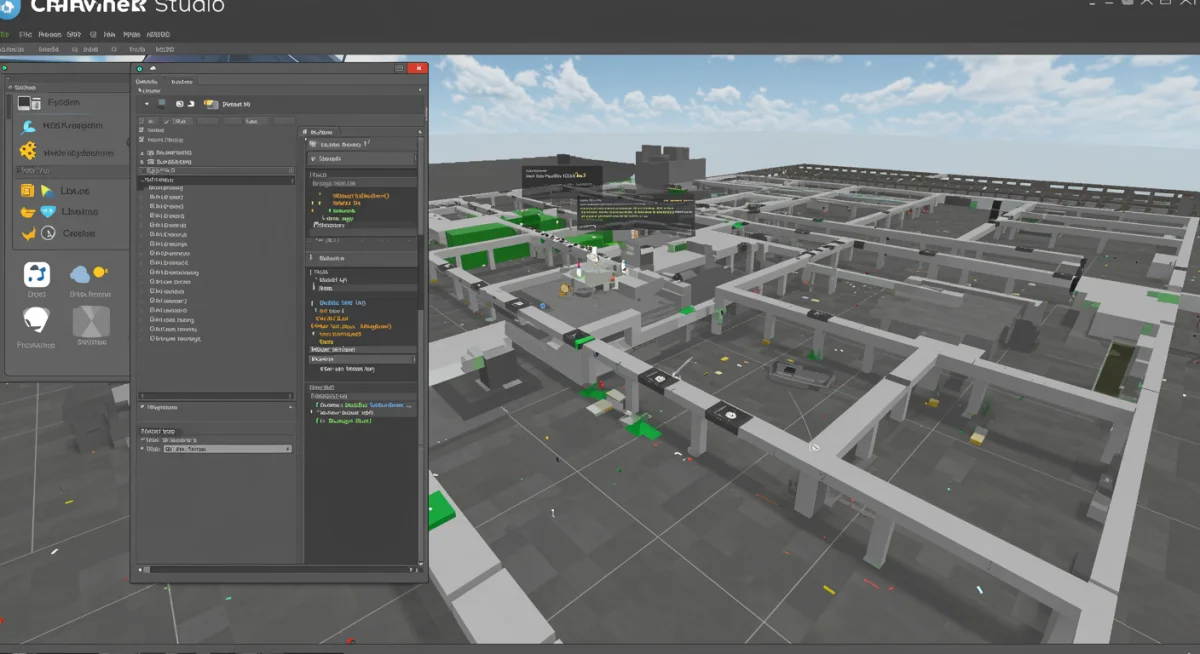1200x654 pixels.
Task: Select the gray triangular pattern thumbnail
Action: coord(90,321)
